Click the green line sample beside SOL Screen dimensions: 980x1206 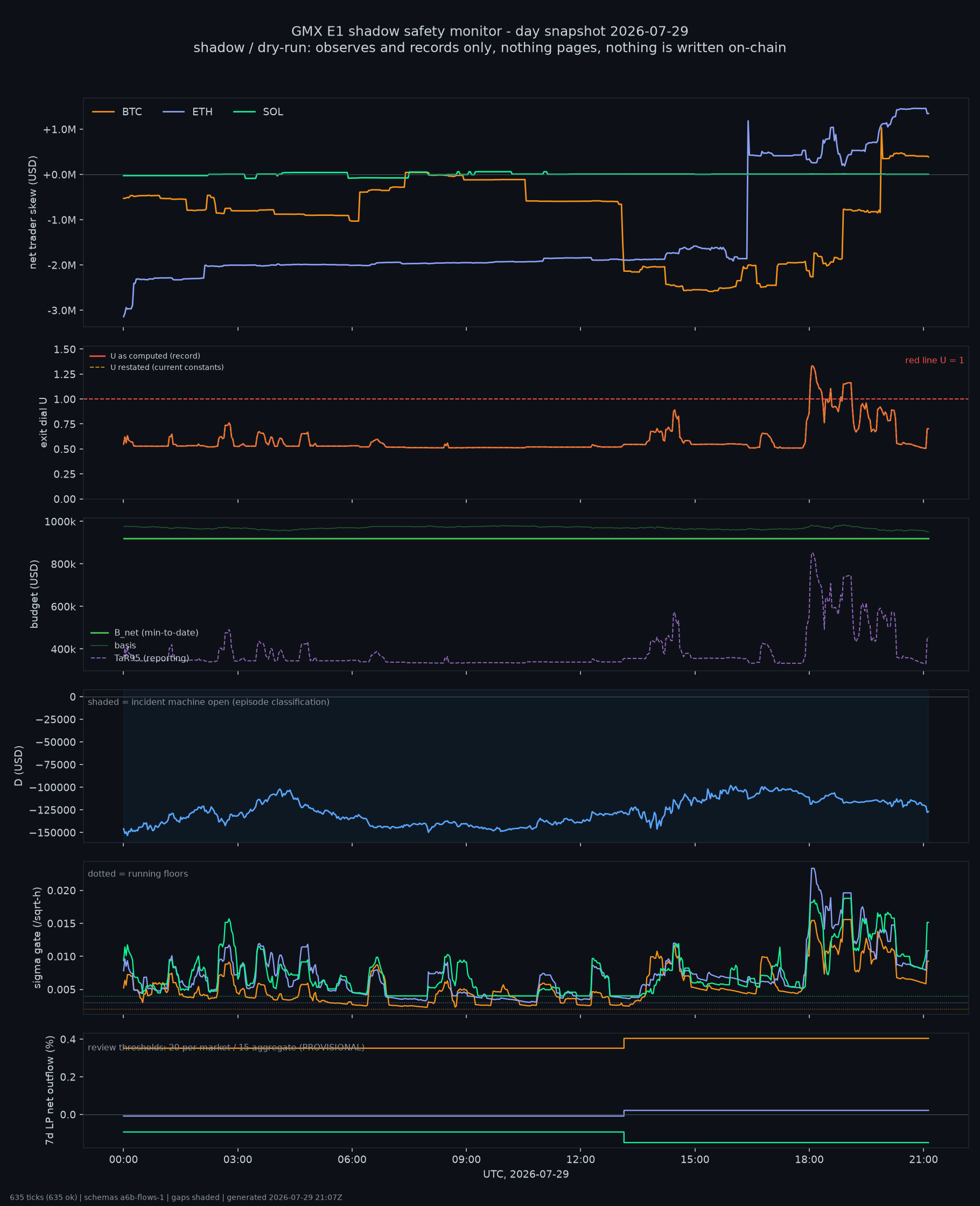point(244,112)
